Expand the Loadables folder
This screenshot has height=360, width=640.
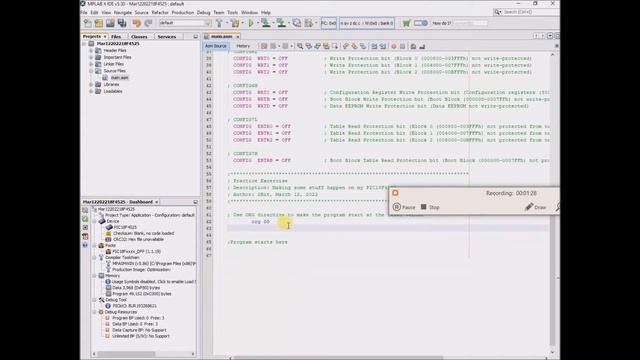pos(91,91)
